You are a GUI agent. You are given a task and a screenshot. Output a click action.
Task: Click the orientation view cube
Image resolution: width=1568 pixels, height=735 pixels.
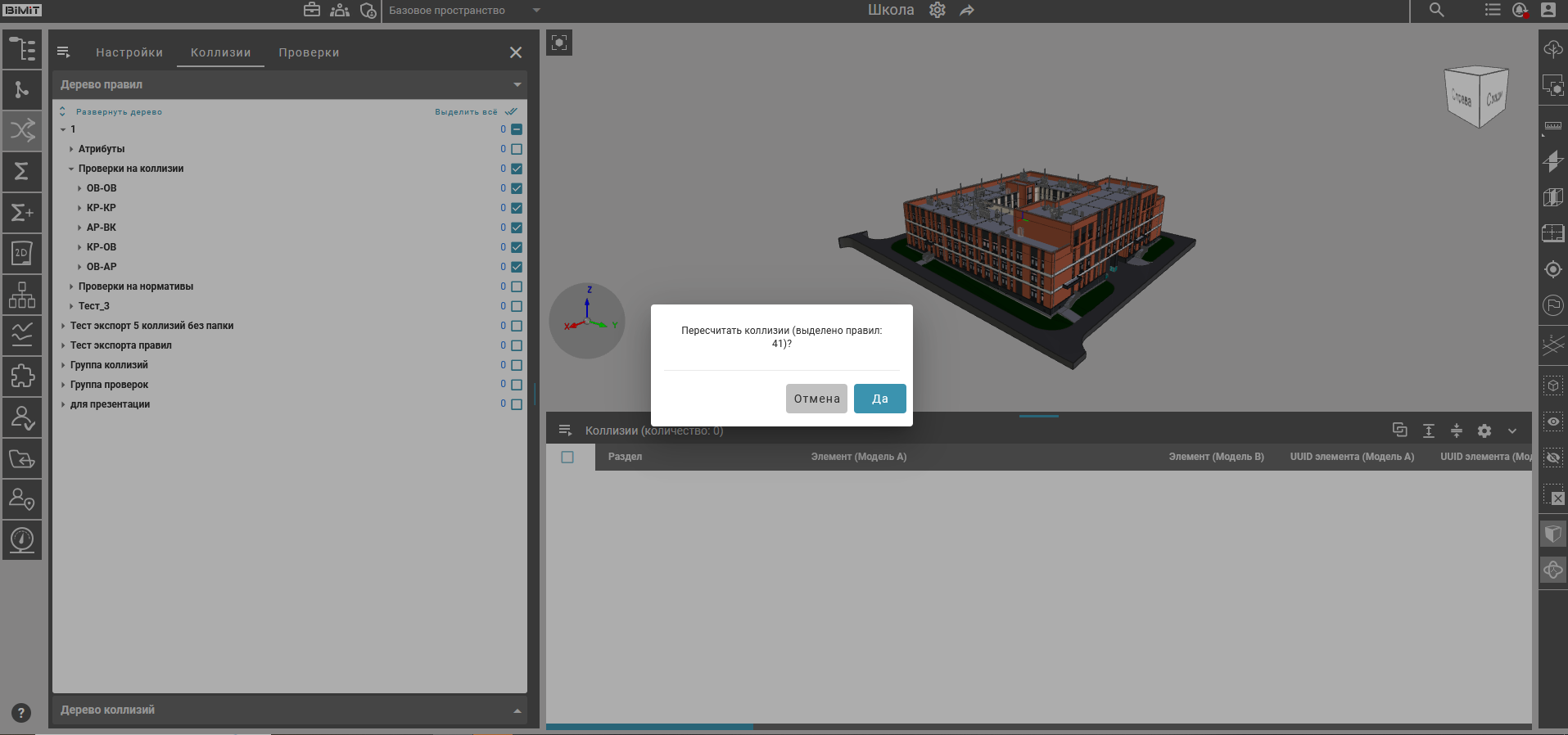pos(1476,97)
